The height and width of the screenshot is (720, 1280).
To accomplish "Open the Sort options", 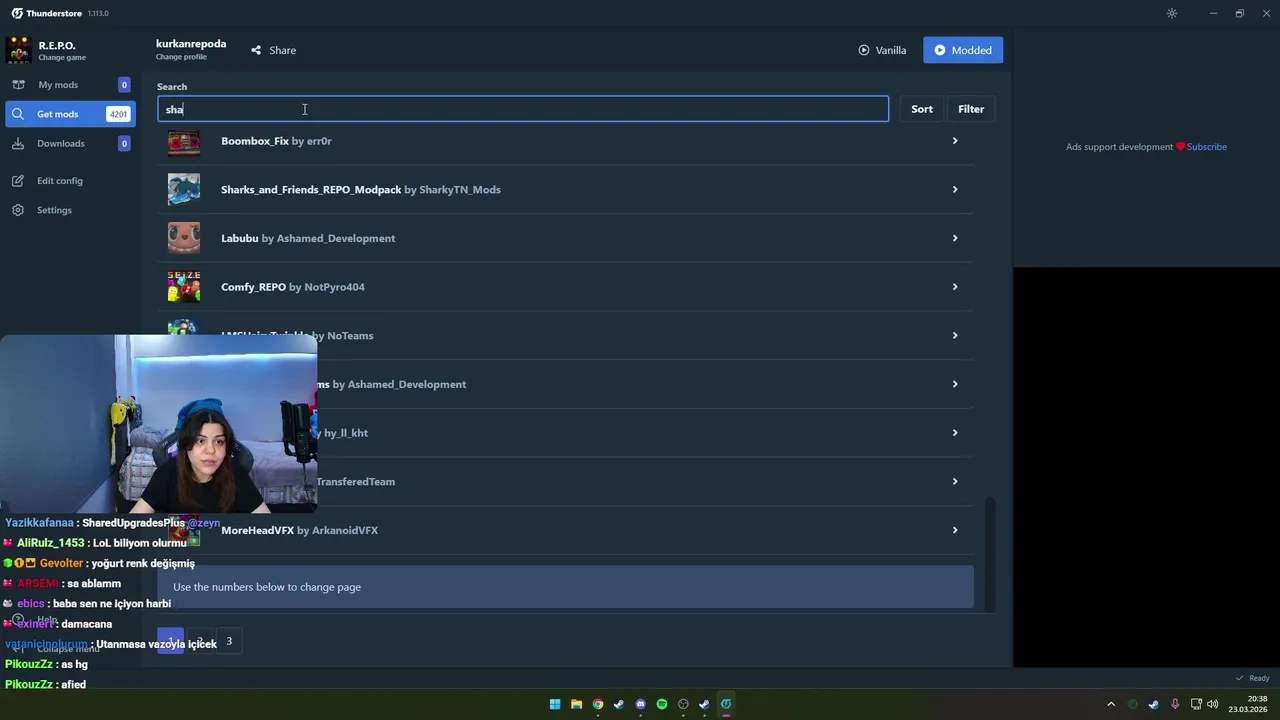I will coord(922,109).
